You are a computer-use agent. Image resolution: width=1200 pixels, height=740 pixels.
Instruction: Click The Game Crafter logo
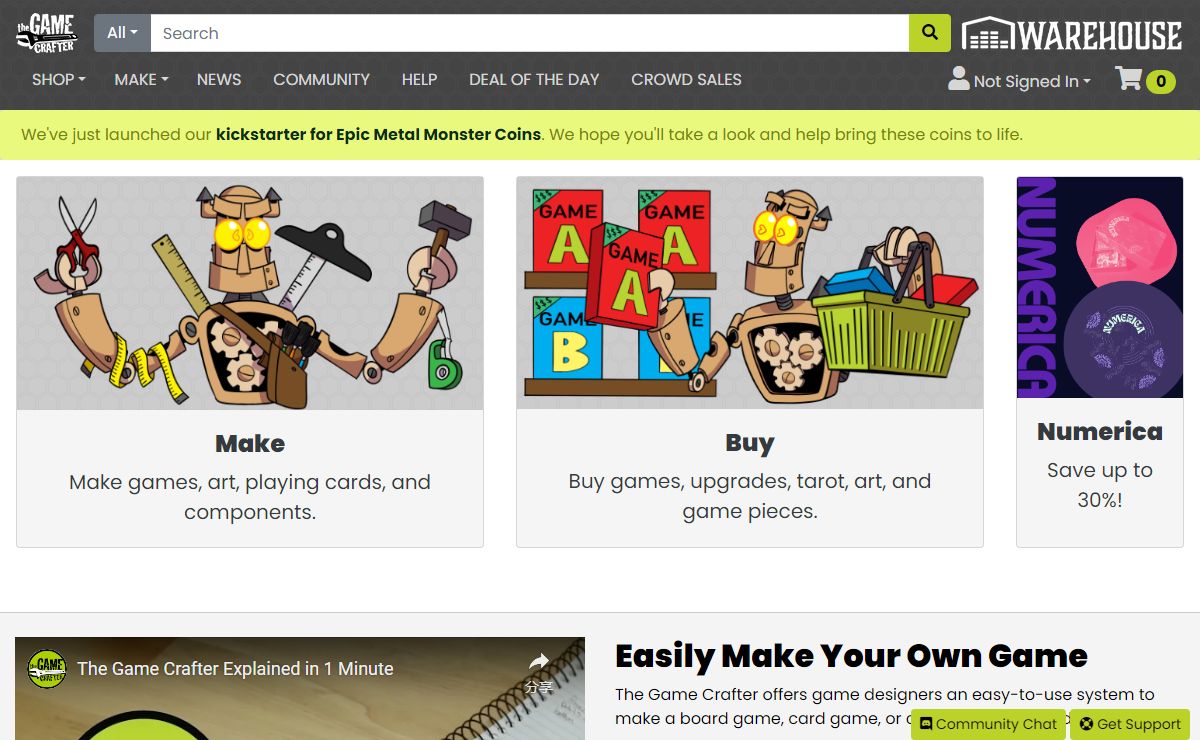pyautogui.click(x=47, y=33)
